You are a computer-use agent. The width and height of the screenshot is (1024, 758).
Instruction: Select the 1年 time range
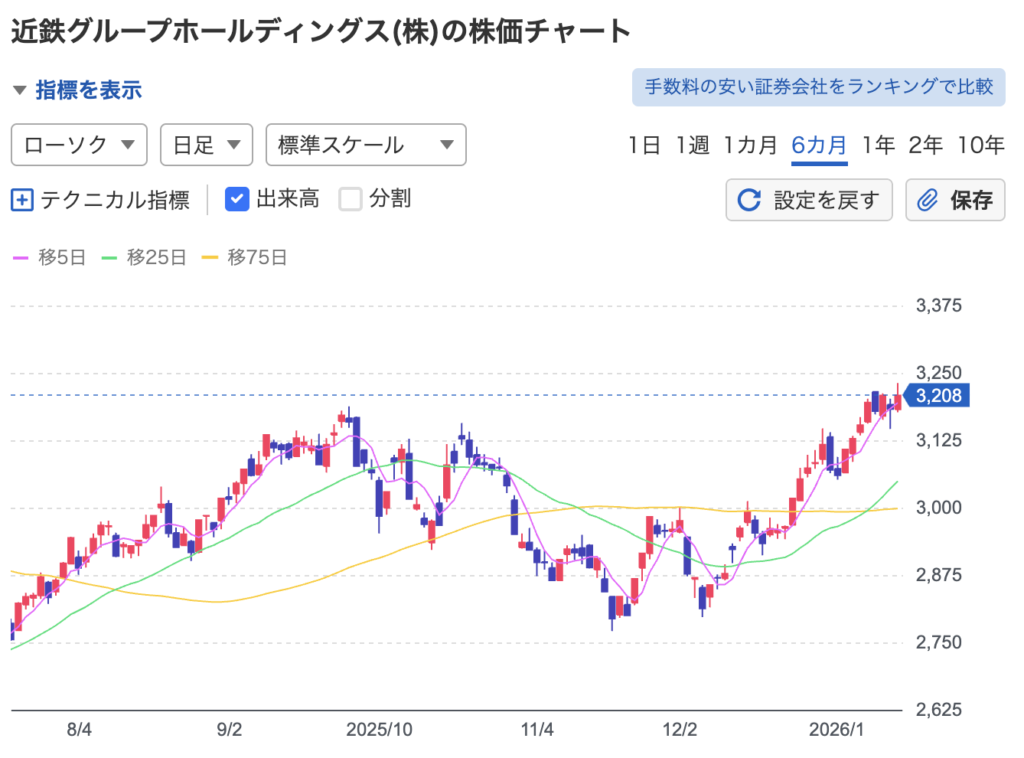point(878,145)
